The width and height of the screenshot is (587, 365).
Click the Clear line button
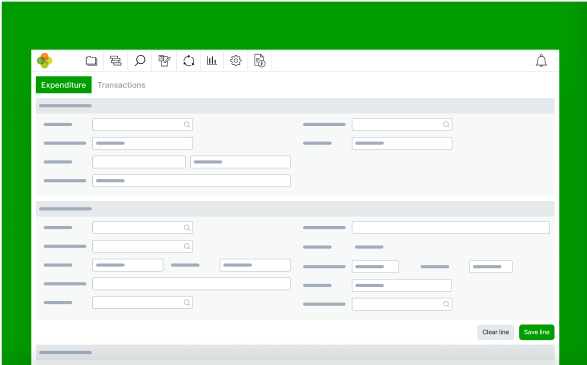[x=495, y=332]
